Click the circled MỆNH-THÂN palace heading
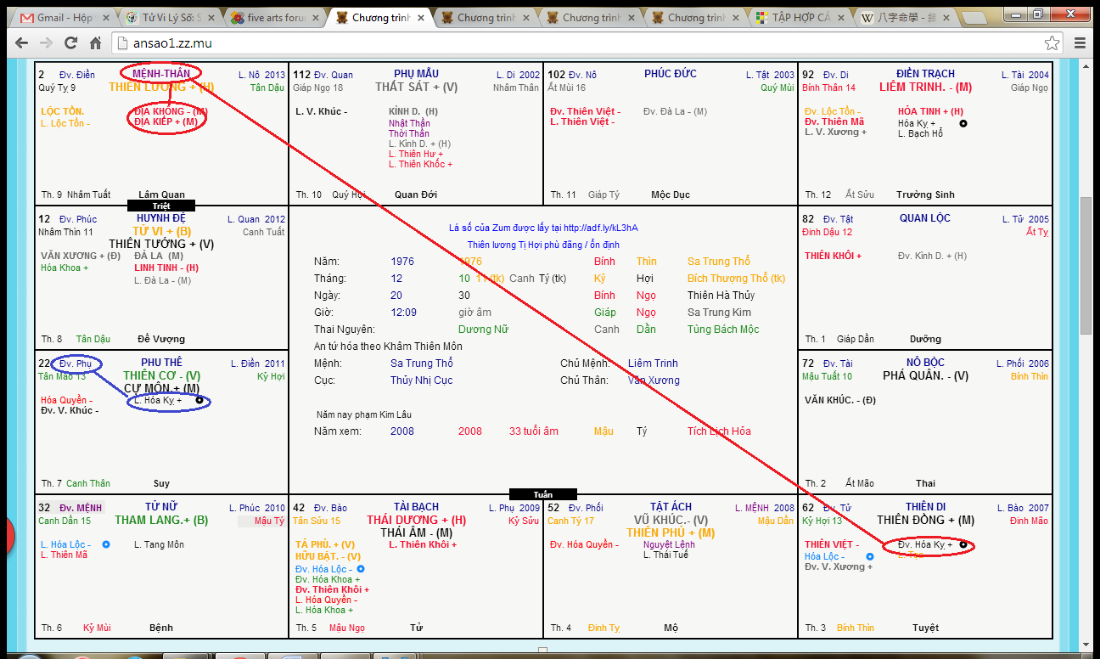Viewport: 1100px width, 659px height. tap(161, 73)
